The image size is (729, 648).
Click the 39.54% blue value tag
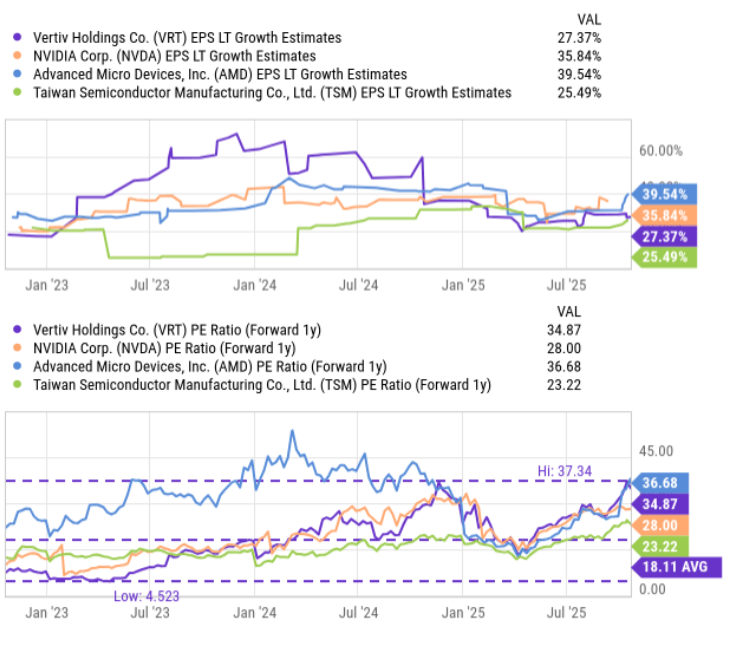click(x=665, y=194)
